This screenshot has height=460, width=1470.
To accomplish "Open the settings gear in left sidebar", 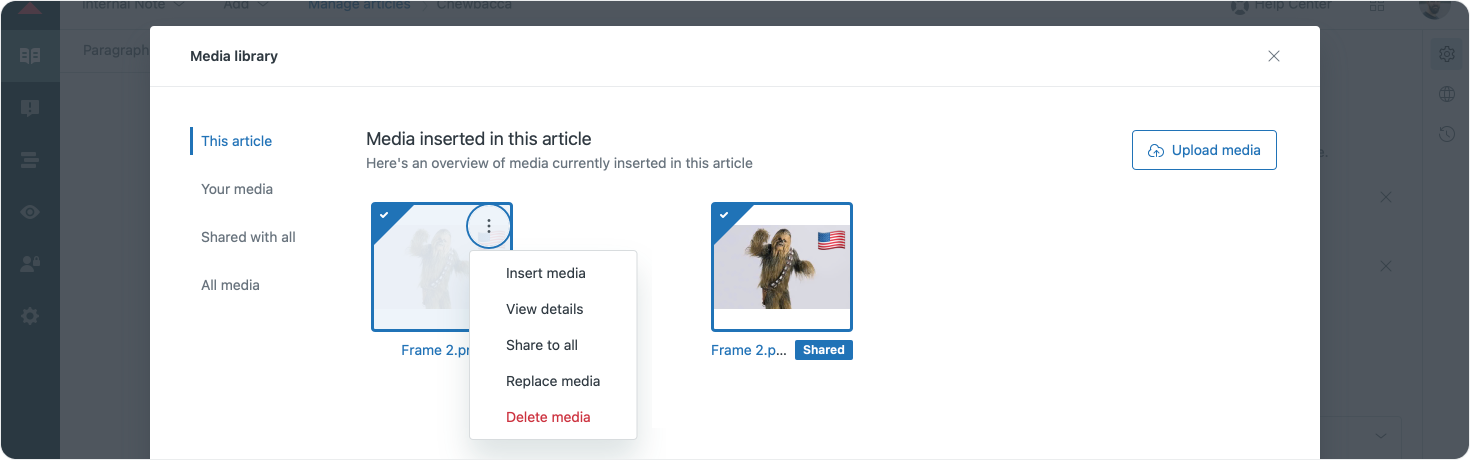I will [x=30, y=316].
